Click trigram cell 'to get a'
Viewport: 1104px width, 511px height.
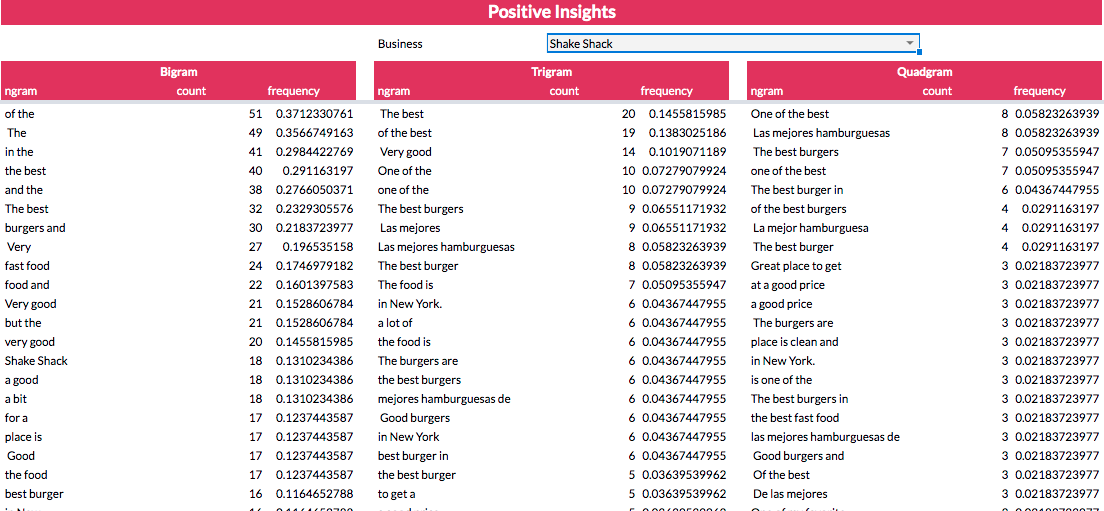pyautogui.click(x=396, y=494)
